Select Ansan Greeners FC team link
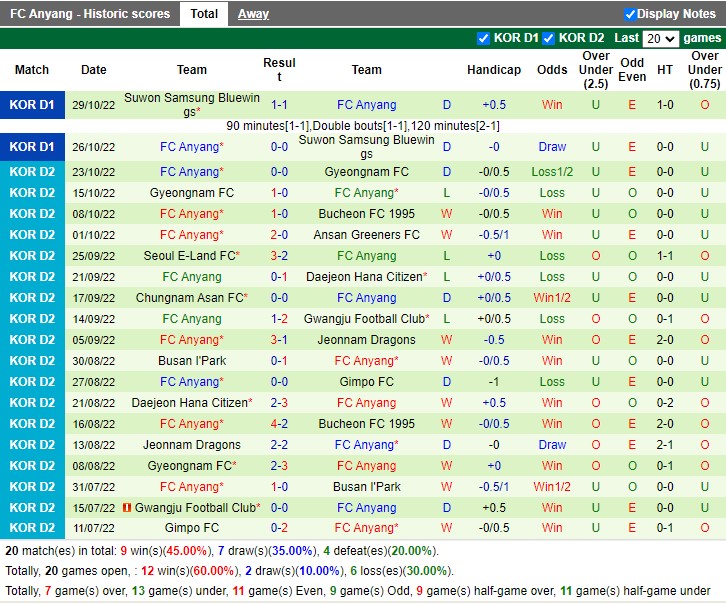This screenshot has height=603, width=726. 366,235
